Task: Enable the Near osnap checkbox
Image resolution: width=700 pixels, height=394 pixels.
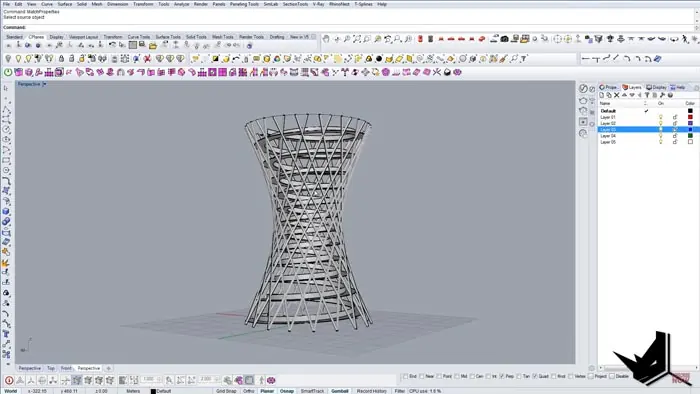Action: (422, 376)
